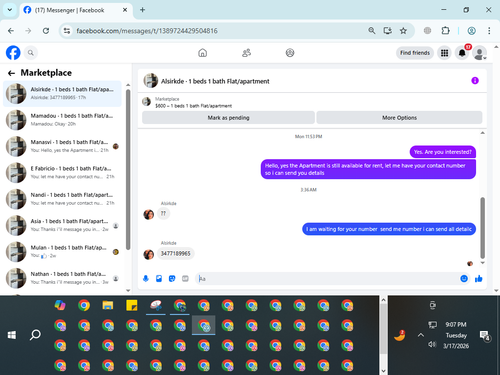The width and height of the screenshot is (500, 375).
Task: Open Windows taskbar search
Action: (x=35, y=335)
